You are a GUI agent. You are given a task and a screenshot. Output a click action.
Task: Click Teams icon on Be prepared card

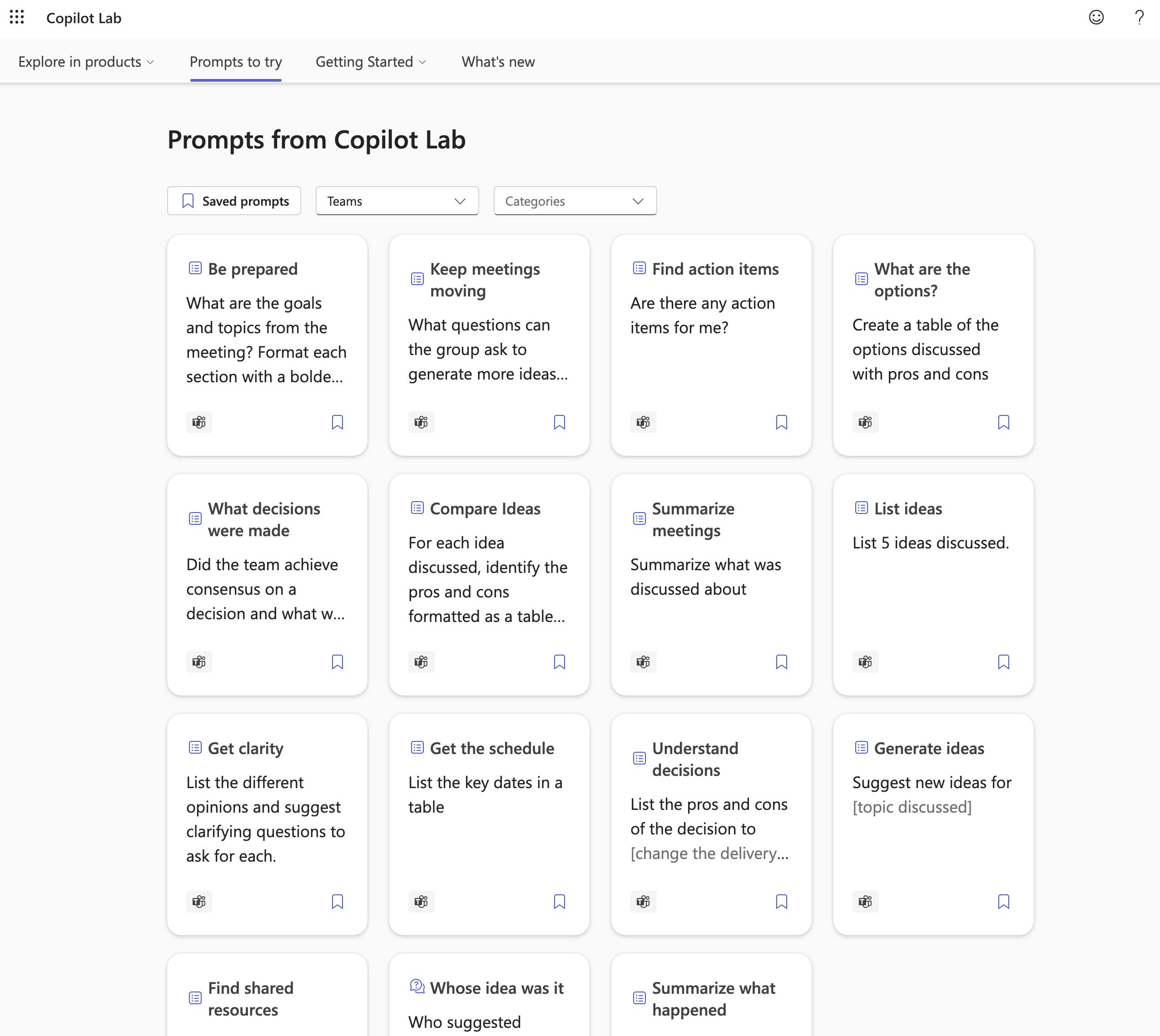[x=199, y=422]
